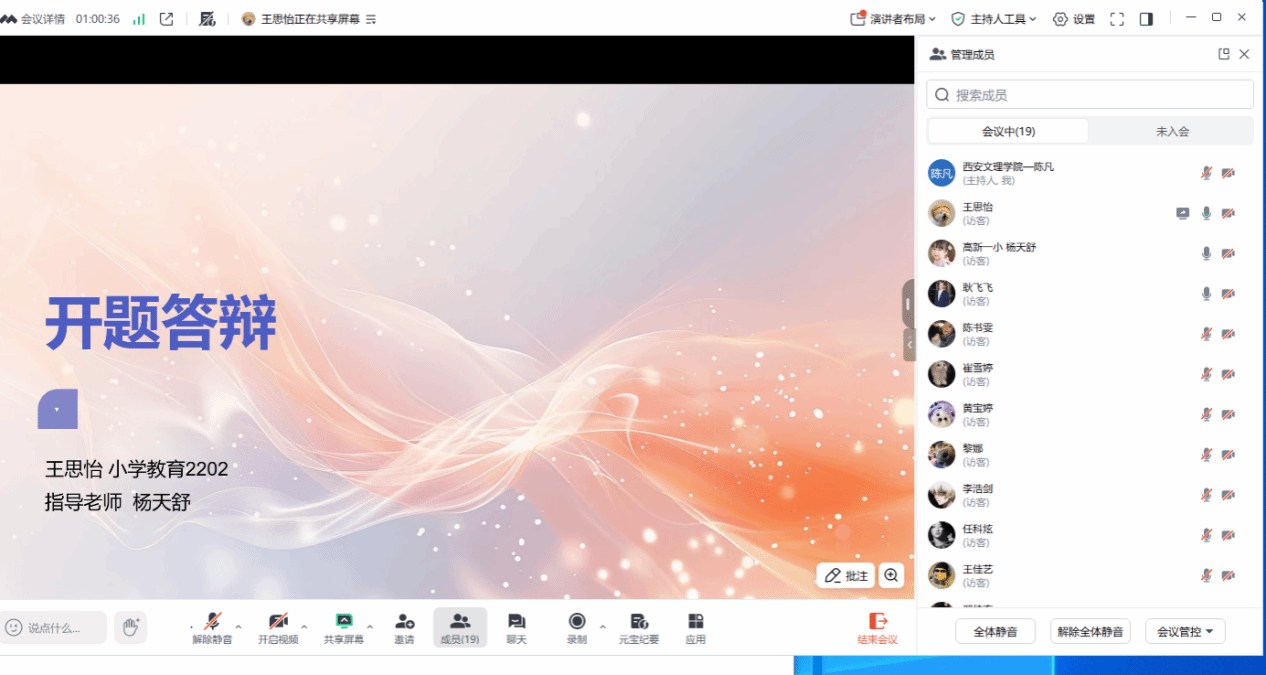Click the 邀请 invite icon
Image resolution: width=1266 pixels, height=675 pixels.
pyautogui.click(x=404, y=622)
